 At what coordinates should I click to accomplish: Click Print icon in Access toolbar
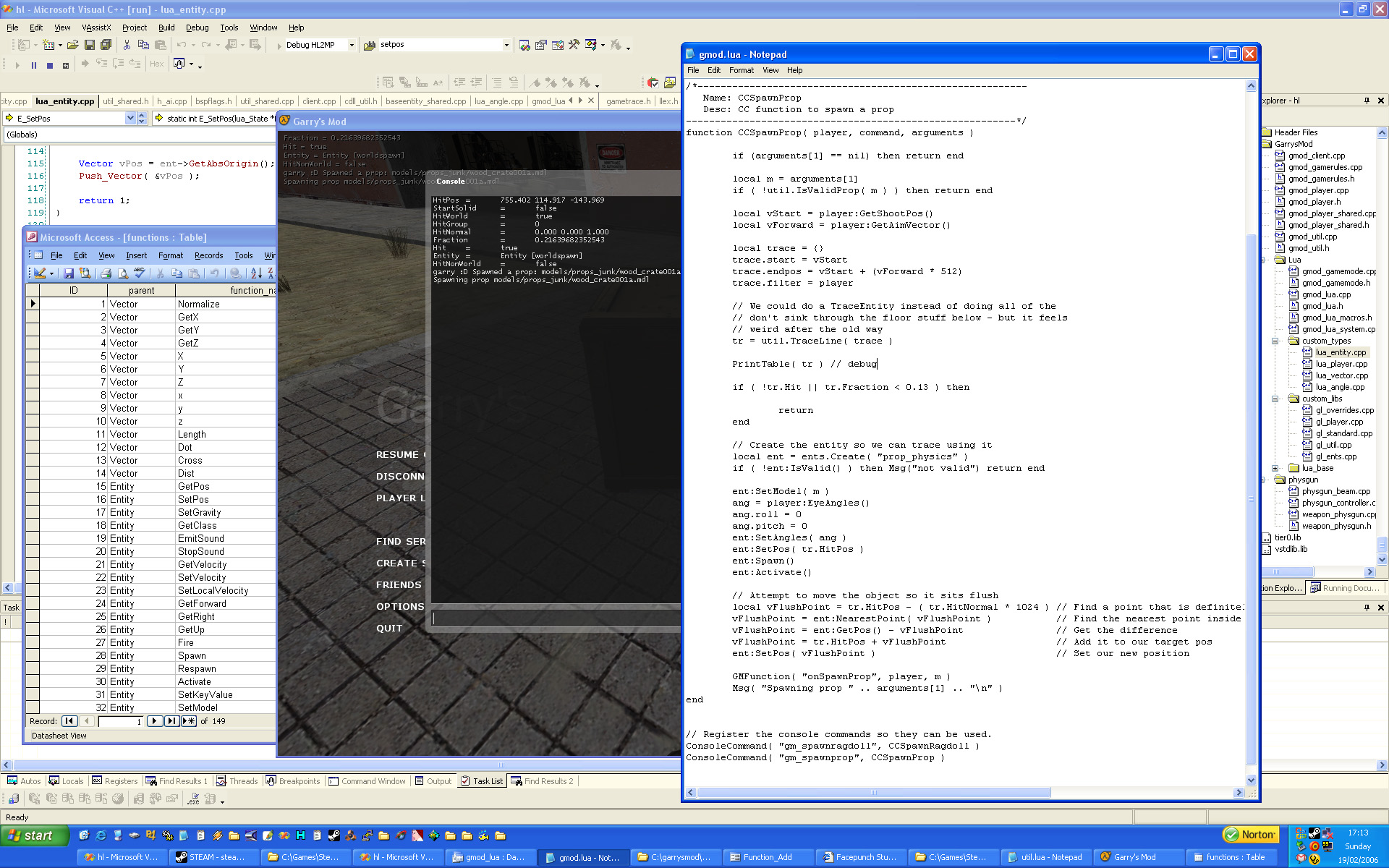click(x=106, y=273)
